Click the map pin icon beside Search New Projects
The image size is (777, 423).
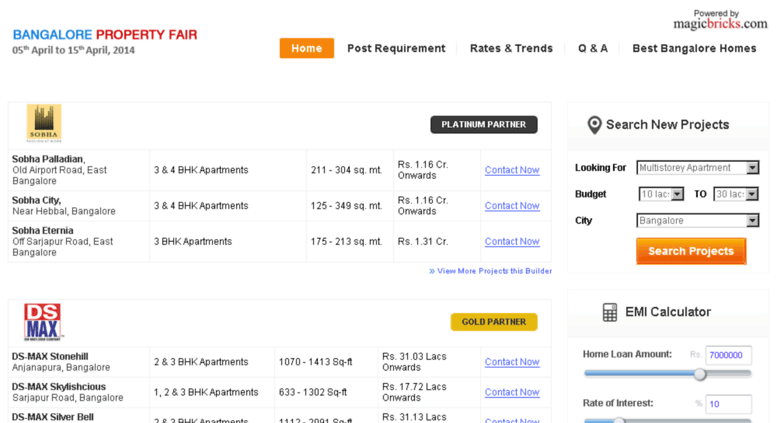594,125
